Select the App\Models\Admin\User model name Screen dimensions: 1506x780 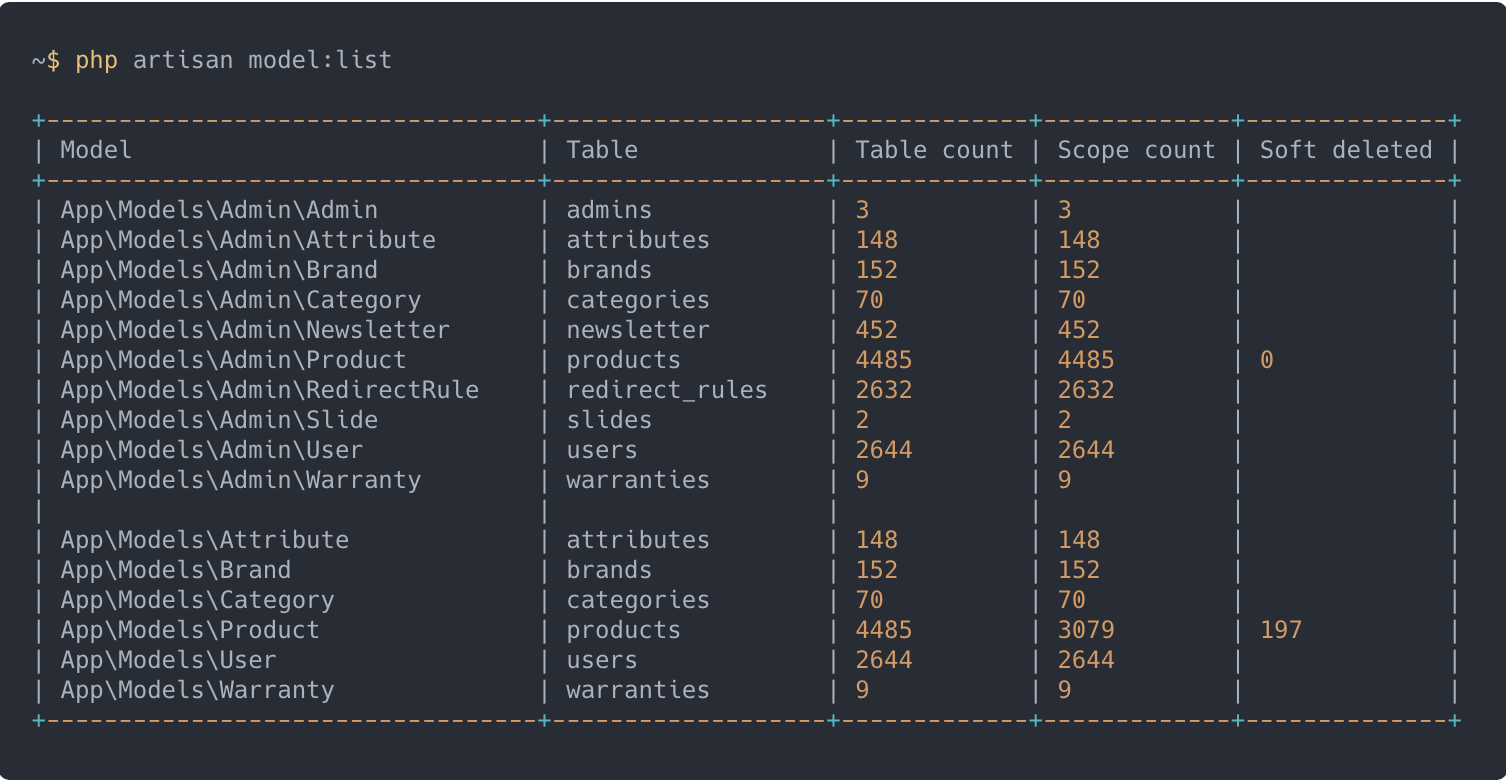point(212,450)
